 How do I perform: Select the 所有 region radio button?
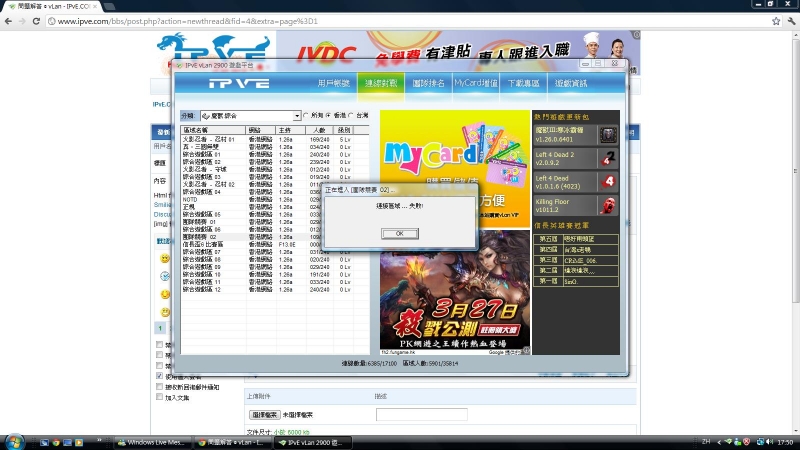point(306,115)
